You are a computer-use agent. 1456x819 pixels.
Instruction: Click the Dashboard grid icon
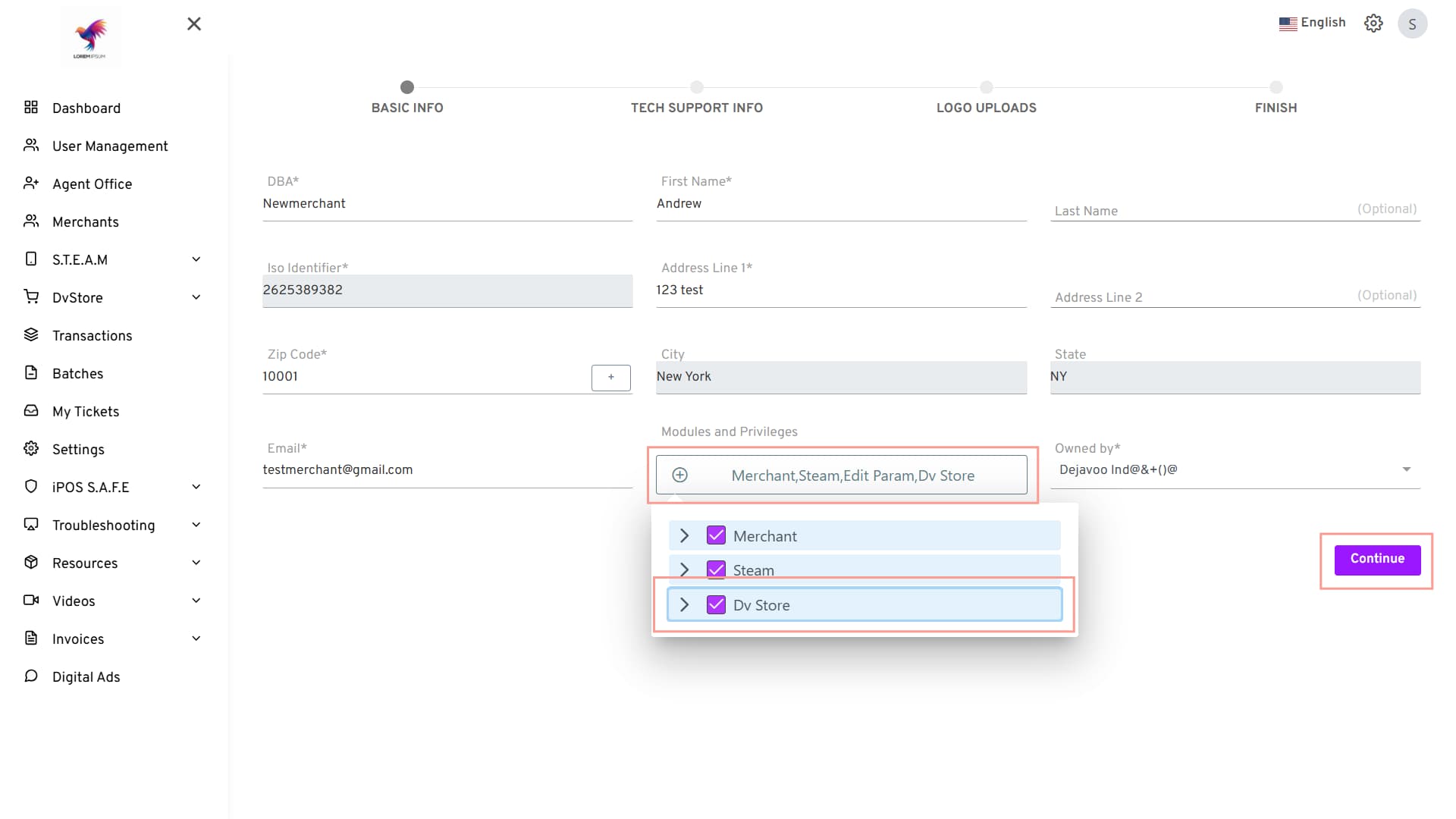tap(31, 107)
